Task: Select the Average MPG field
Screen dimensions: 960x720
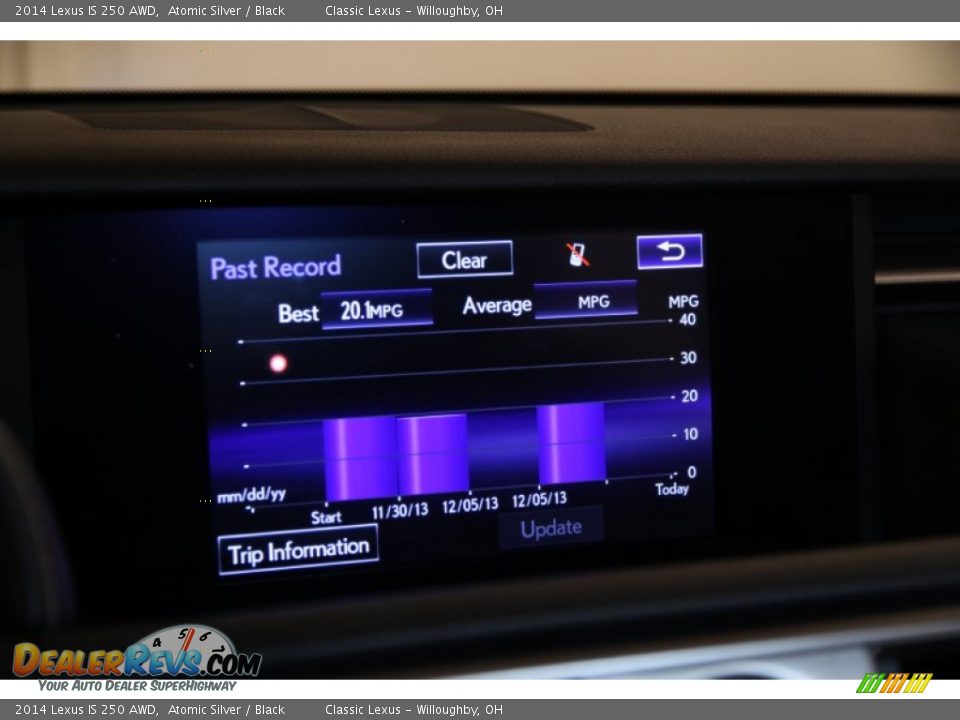Action: [585, 301]
